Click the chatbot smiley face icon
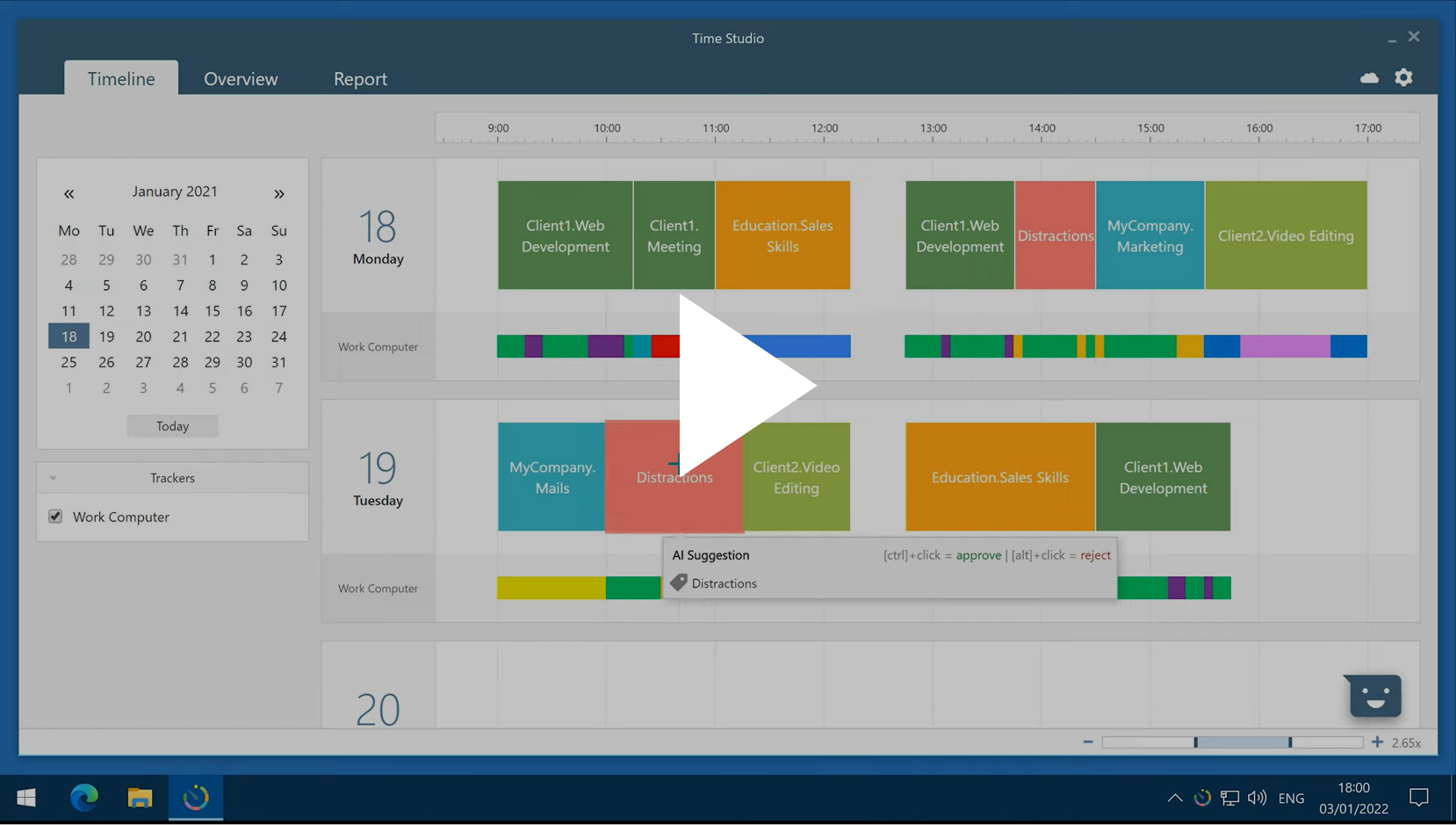1456x825 pixels. [1374, 697]
